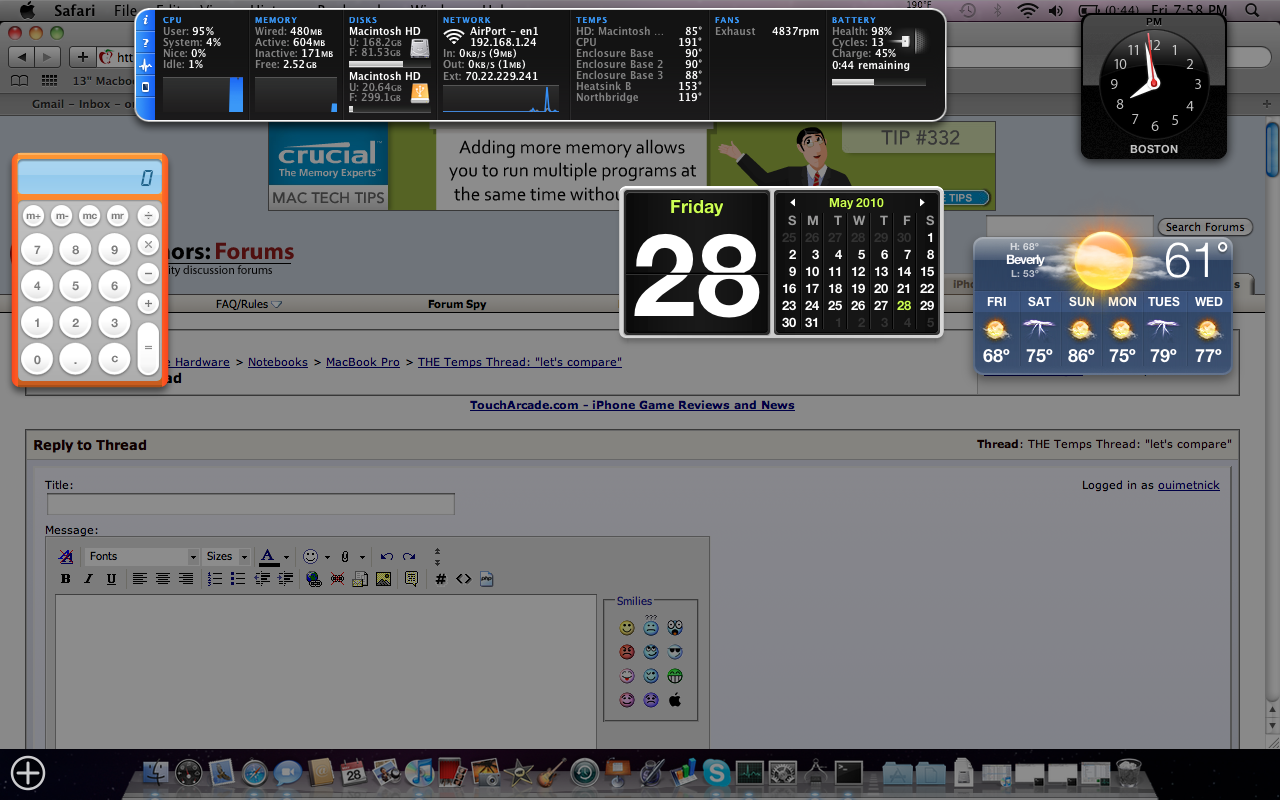Screen dimensions: 1280x800
Task: Increase indent in the message editor
Action: click(x=285, y=579)
